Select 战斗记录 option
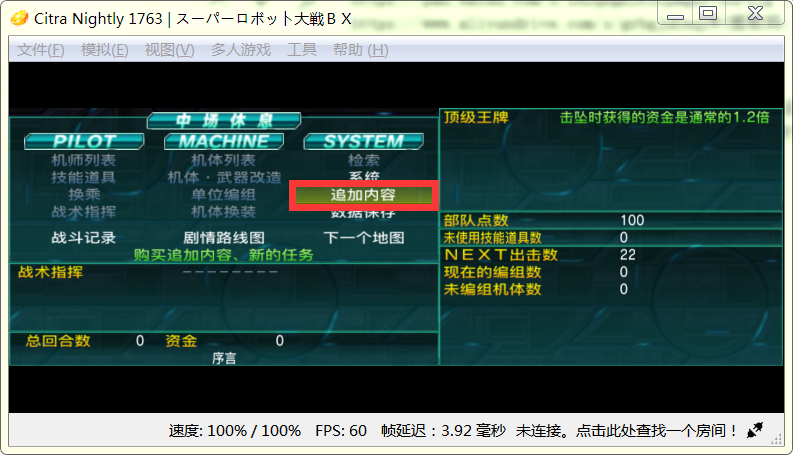This screenshot has width=793, height=455. coord(83,238)
